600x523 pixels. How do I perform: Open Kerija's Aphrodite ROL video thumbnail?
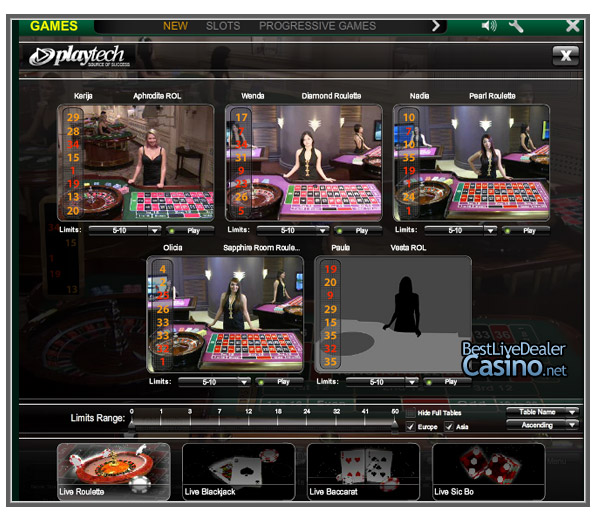(136, 163)
